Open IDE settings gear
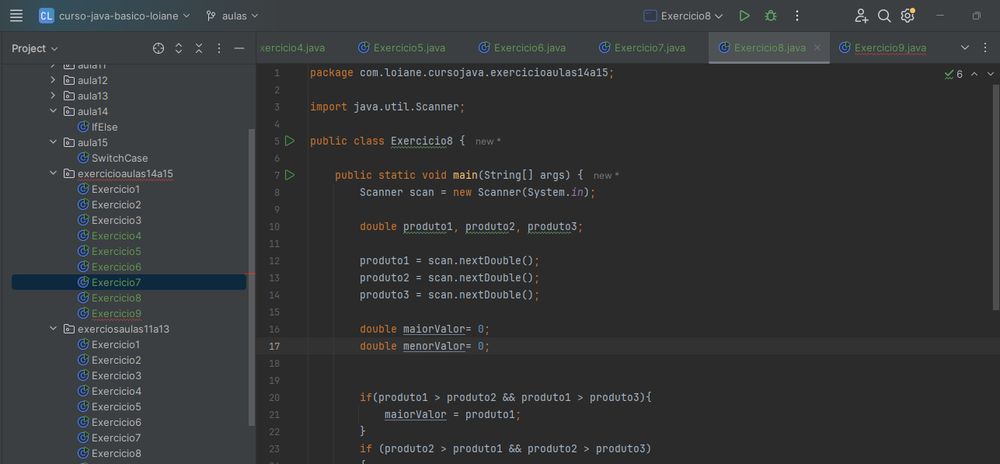Screen dimensions: 1000x464 [908, 16]
